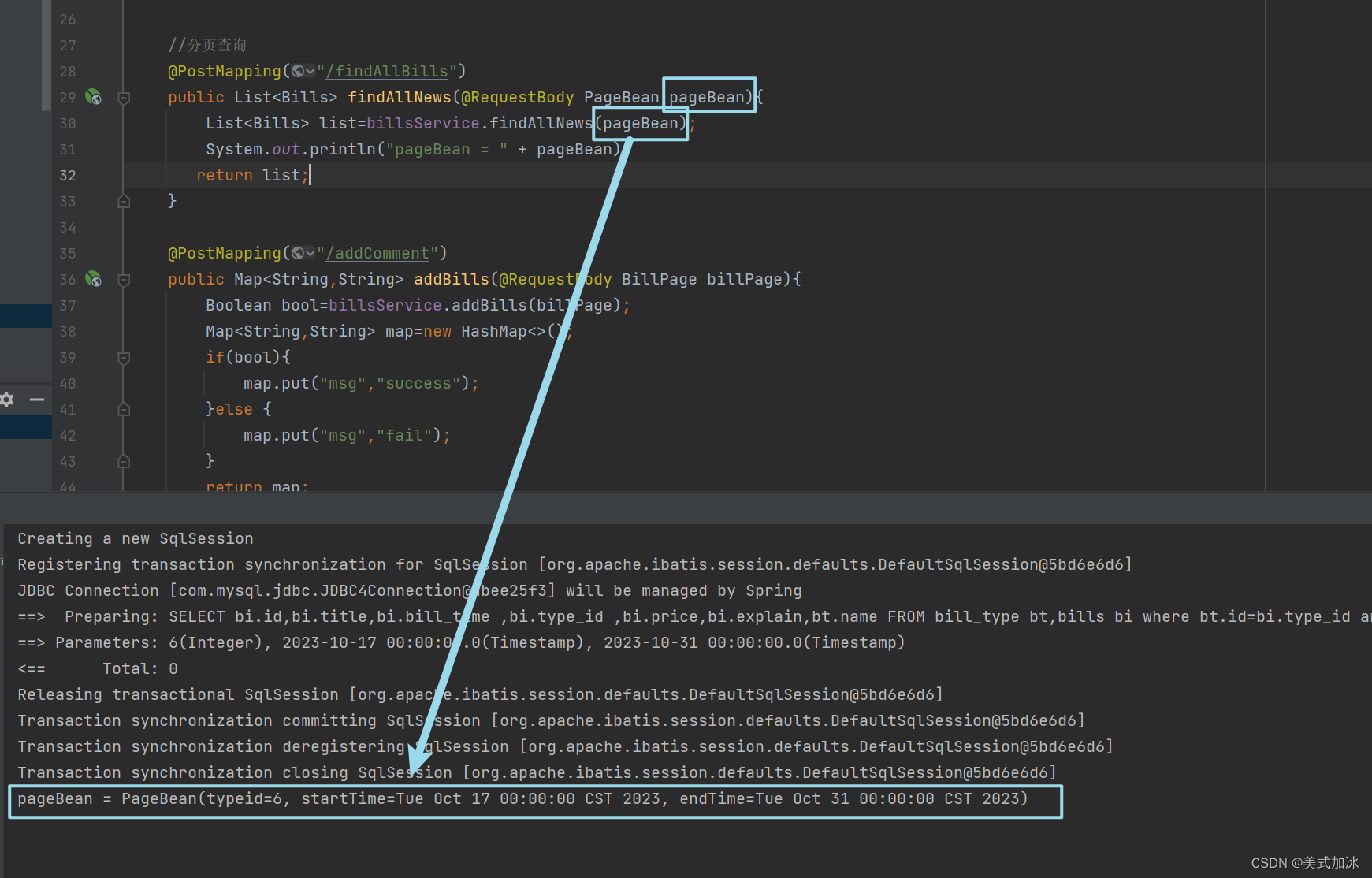This screenshot has height=878, width=1372.
Task: Open the settings gear icon in the left panel
Action: click(x=6, y=400)
